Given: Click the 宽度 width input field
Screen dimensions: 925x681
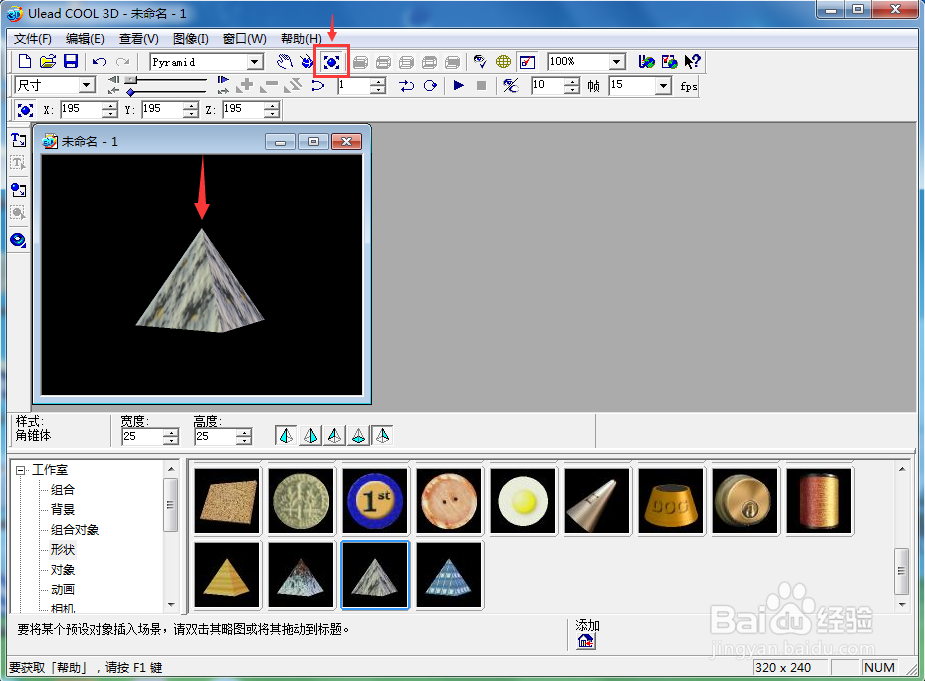Looking at the screenshot, I should (x=143, y=437).
